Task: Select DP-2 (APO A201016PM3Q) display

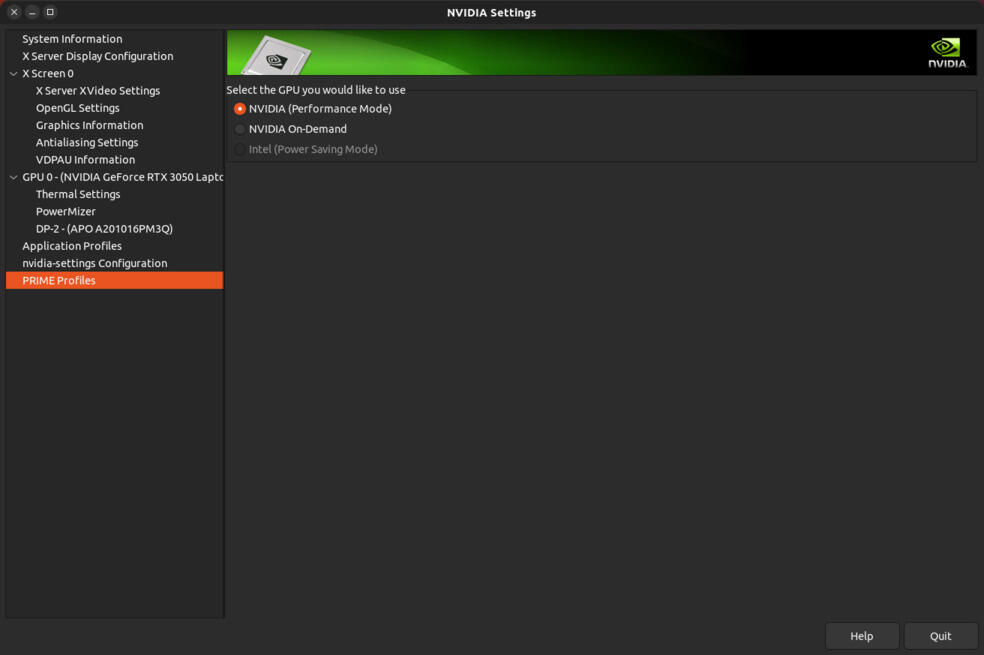Action: (104, 229)
